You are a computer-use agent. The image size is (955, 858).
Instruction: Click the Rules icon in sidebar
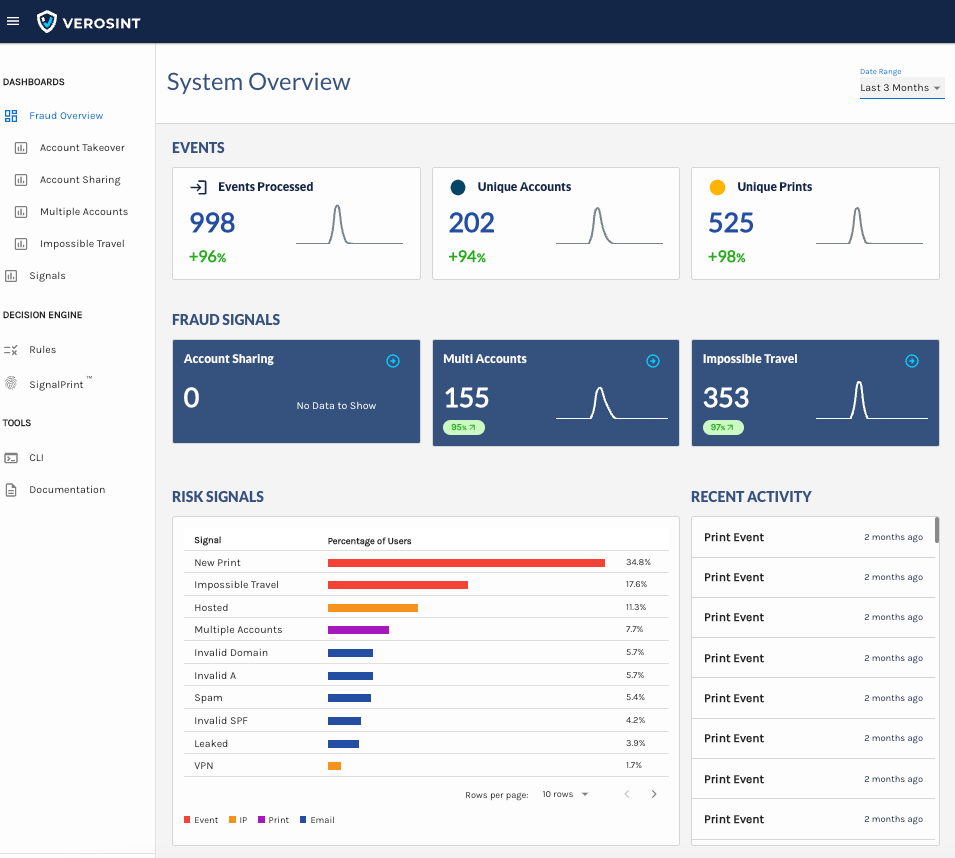11,350
